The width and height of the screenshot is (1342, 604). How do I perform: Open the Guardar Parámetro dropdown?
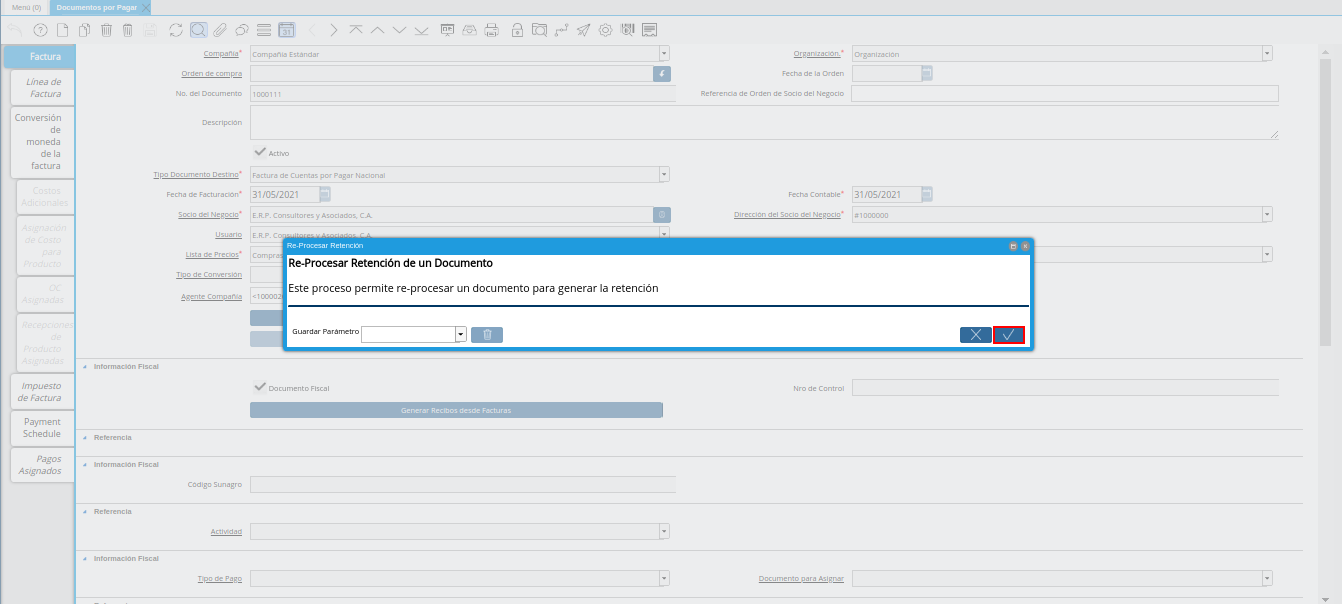click(x=461, y=335)
